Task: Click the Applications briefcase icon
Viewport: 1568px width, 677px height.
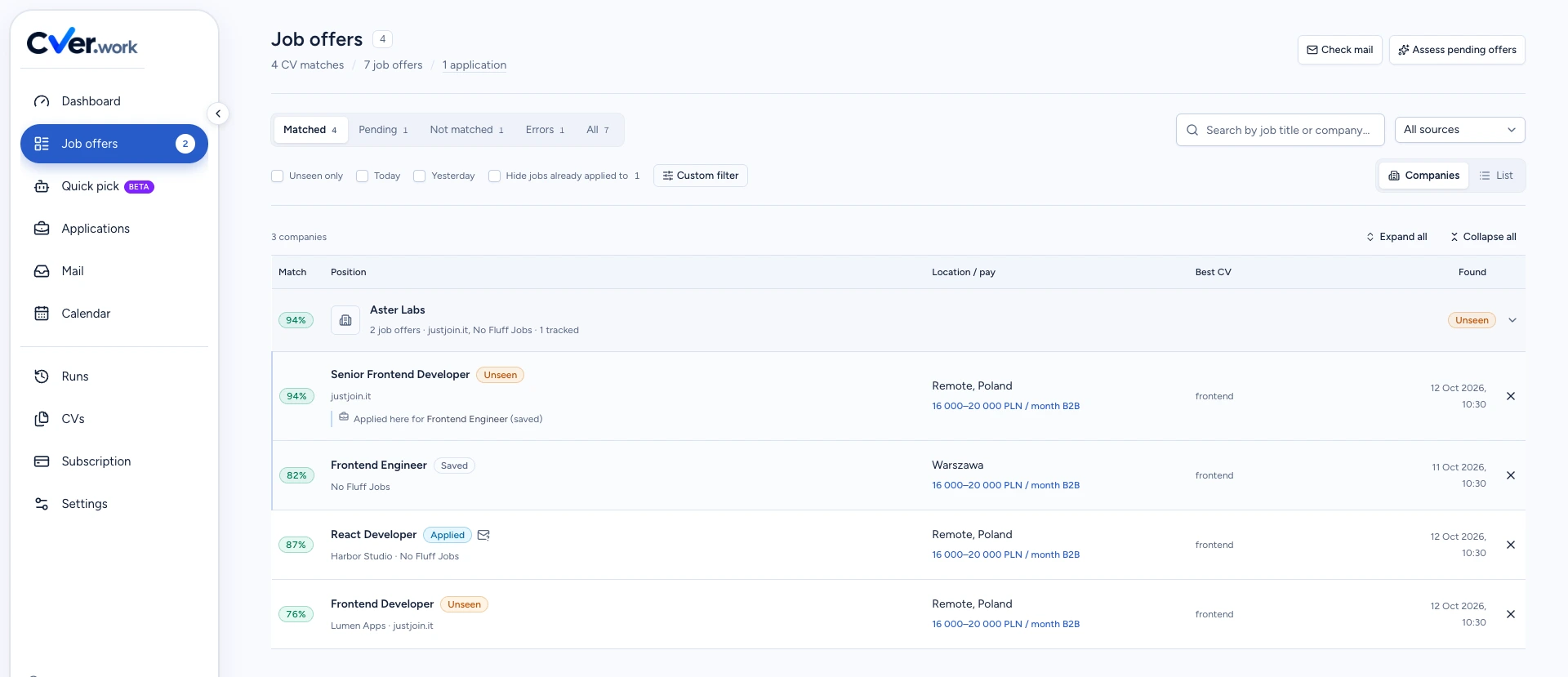Action: 42,229
